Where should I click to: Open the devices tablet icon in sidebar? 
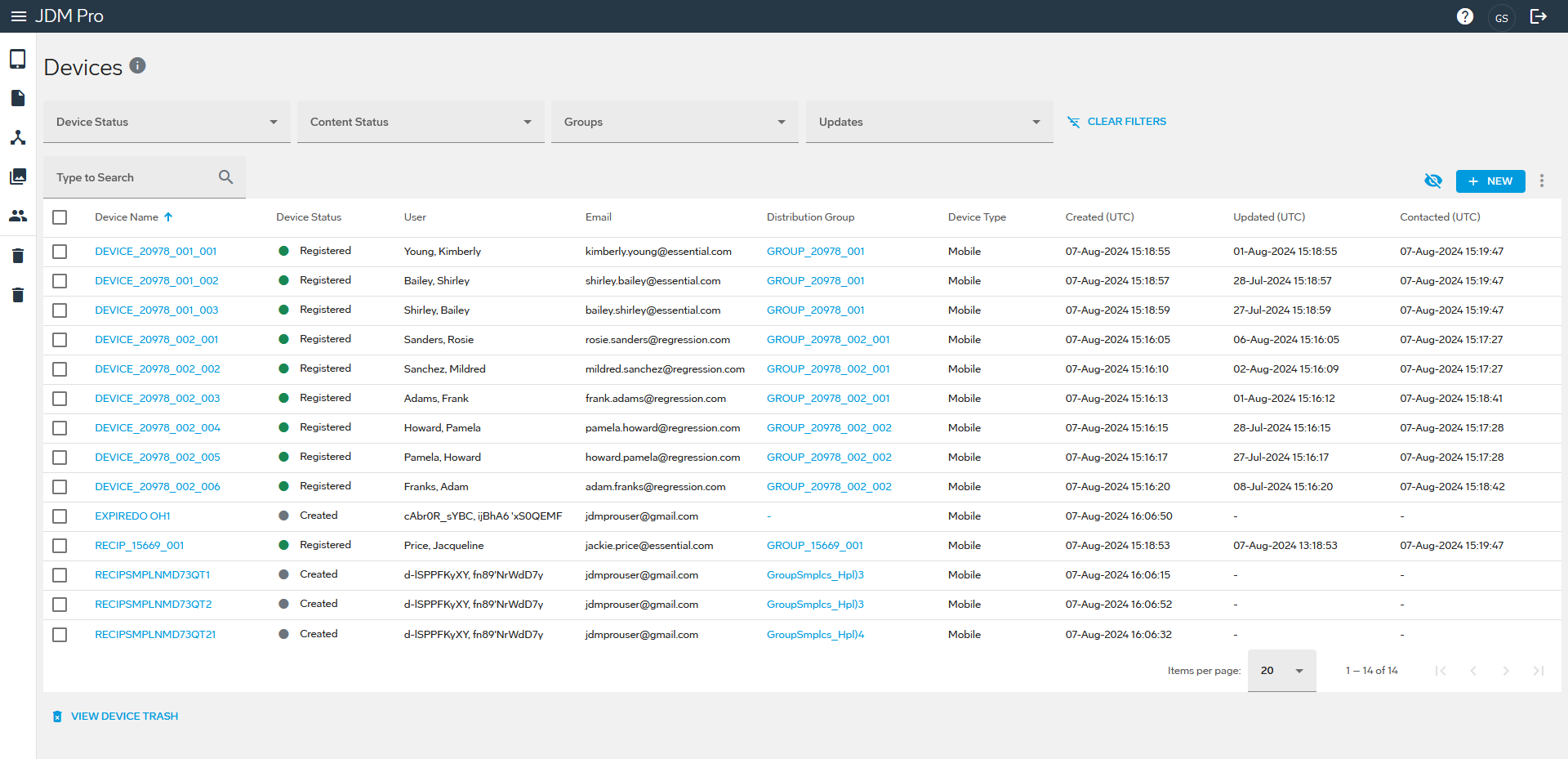[x=18, y=59]
